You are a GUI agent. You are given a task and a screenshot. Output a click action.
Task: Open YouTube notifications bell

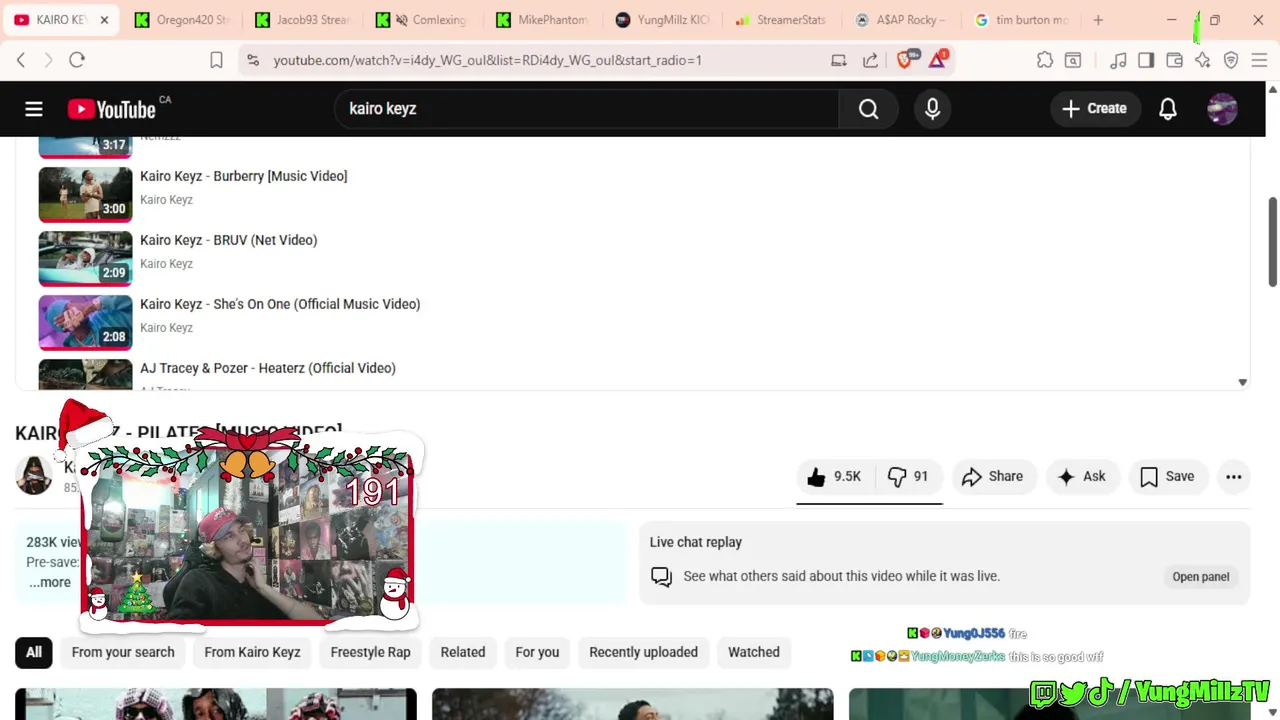1167,109
